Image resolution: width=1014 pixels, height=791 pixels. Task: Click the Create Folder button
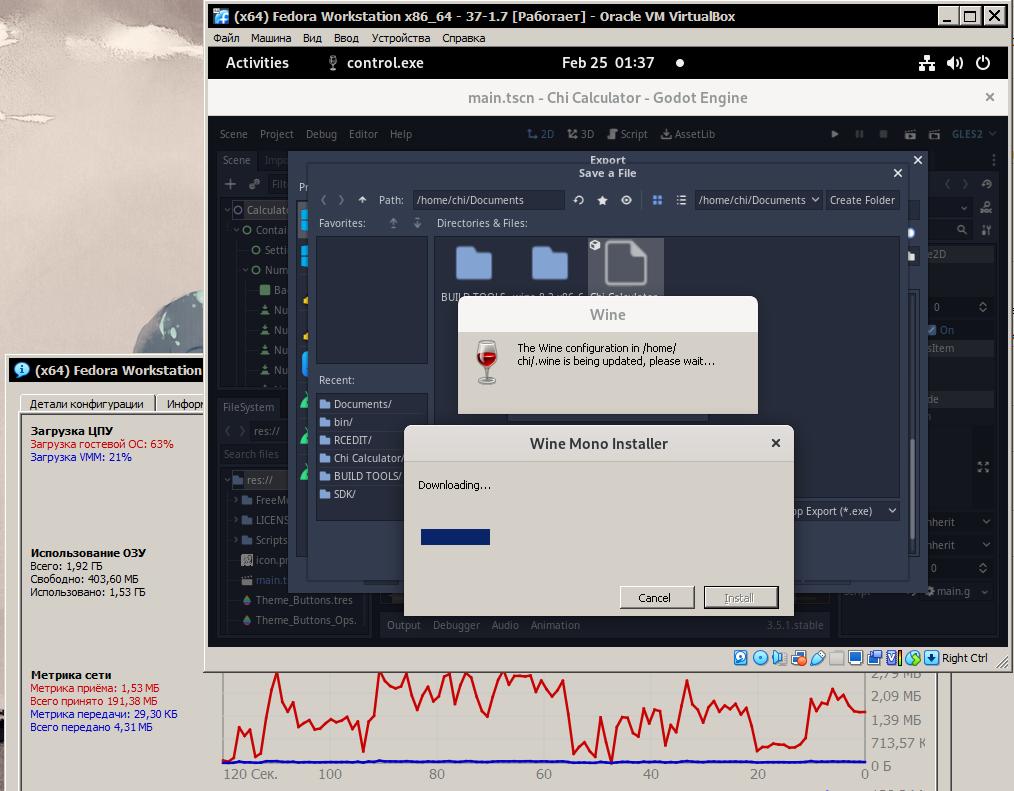[x=862, y=200]
